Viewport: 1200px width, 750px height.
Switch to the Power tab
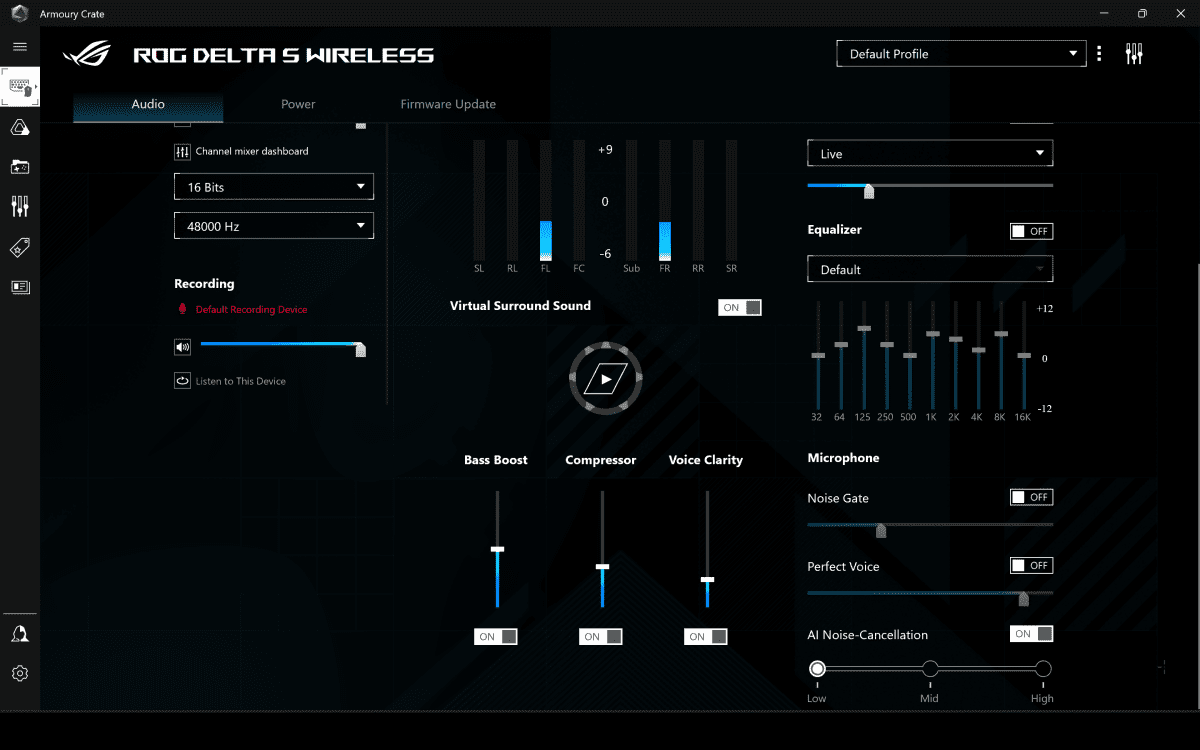point(298,104)
